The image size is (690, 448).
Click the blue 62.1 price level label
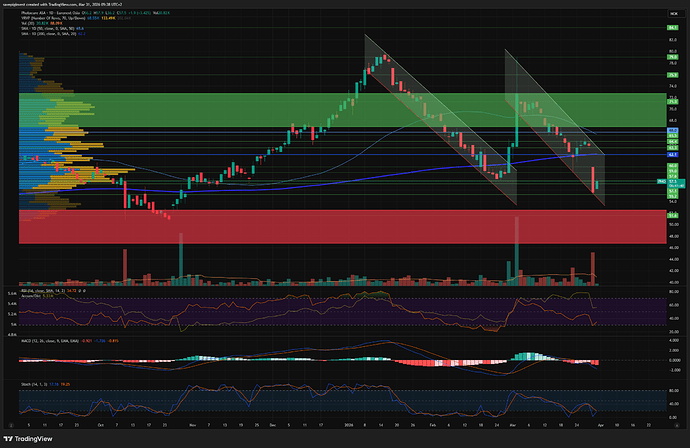[674, 155]
